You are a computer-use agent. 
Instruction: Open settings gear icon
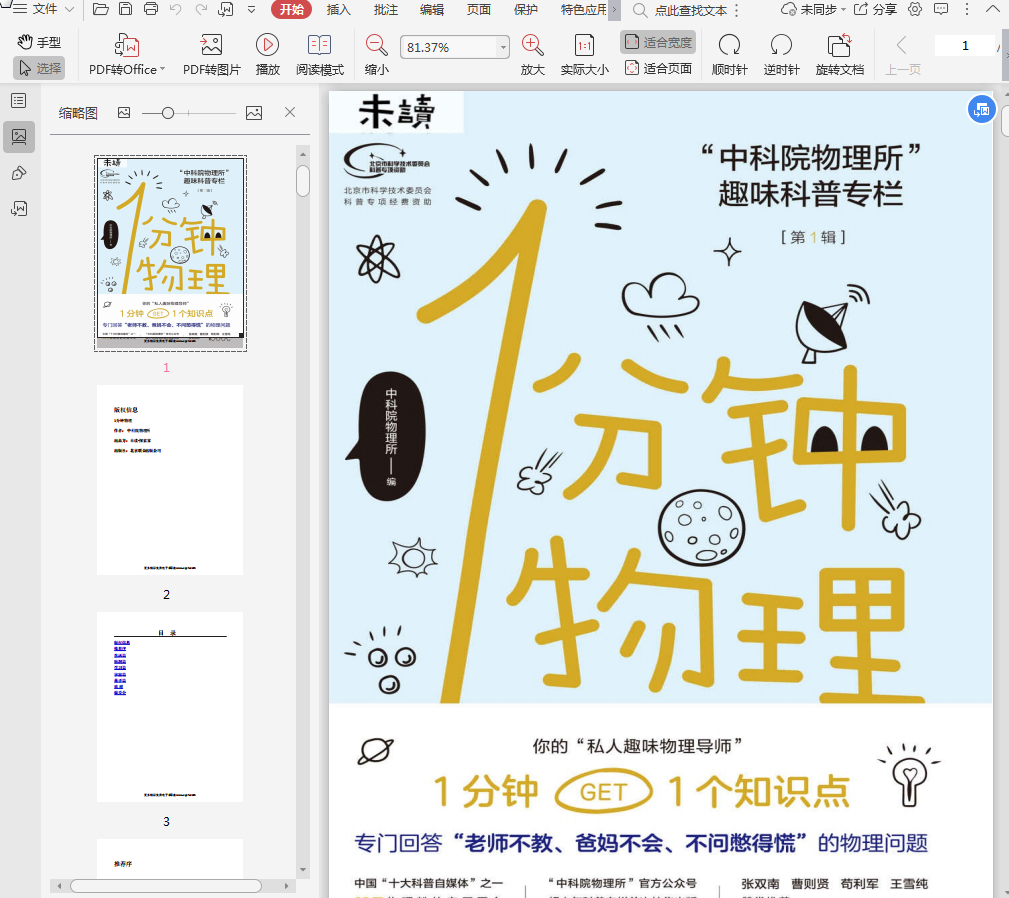coord(915,10)
